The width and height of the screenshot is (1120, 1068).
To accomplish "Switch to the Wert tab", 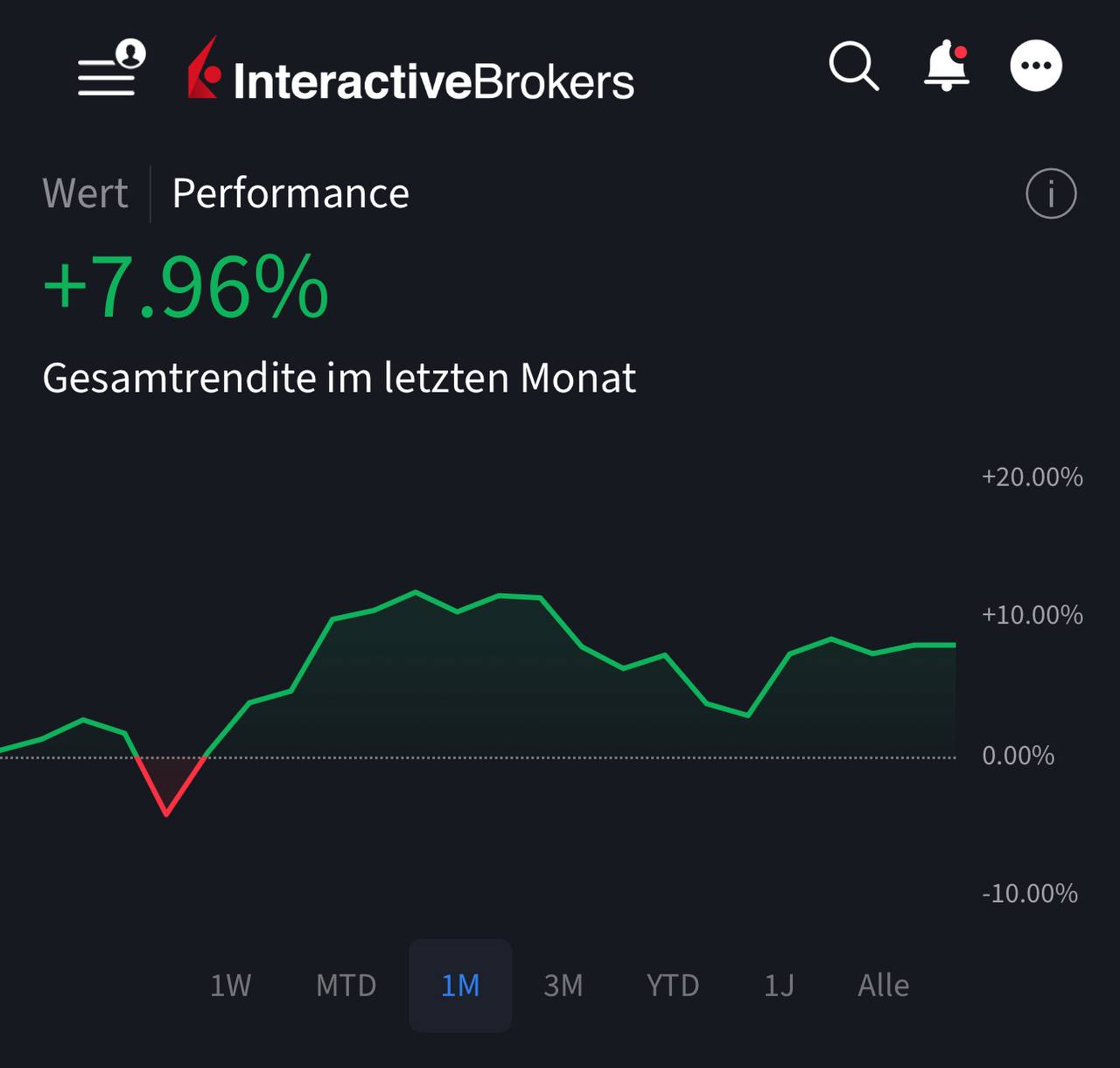I will click(x=86, y=193).
